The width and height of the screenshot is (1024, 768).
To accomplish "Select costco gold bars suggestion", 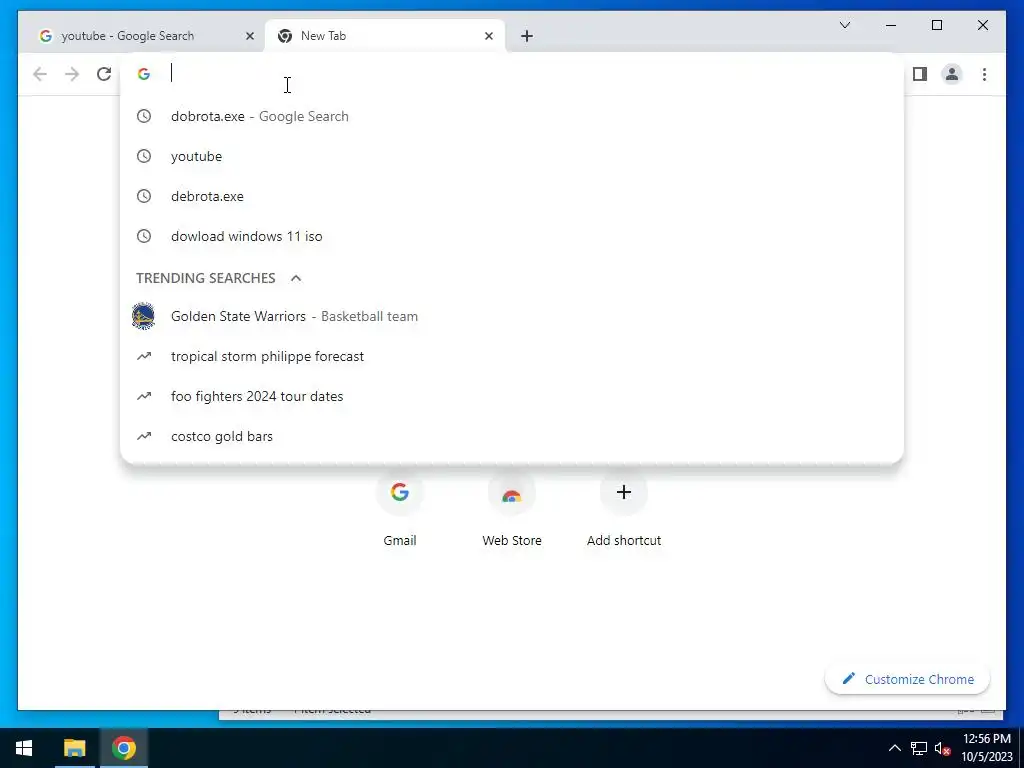I will coord(512,436).
